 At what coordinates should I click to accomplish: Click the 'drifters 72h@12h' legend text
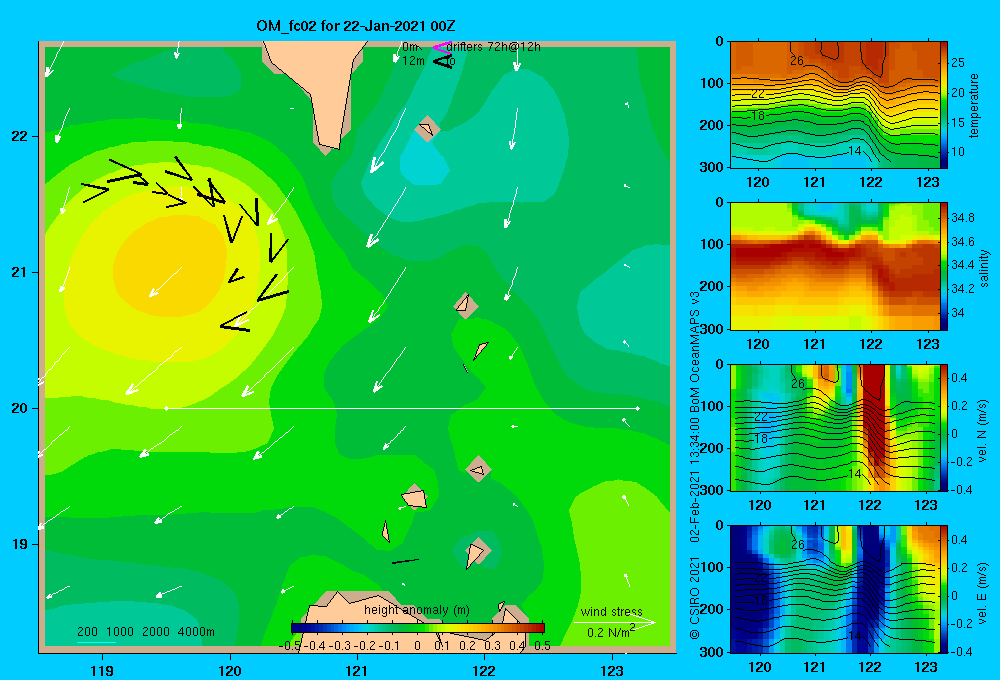pyautogui.click(x=494, y=47)
